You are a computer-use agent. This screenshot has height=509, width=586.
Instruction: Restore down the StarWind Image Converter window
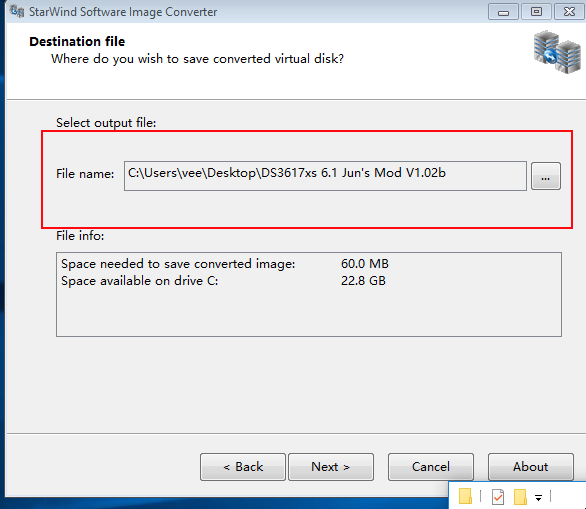point(536,12)
